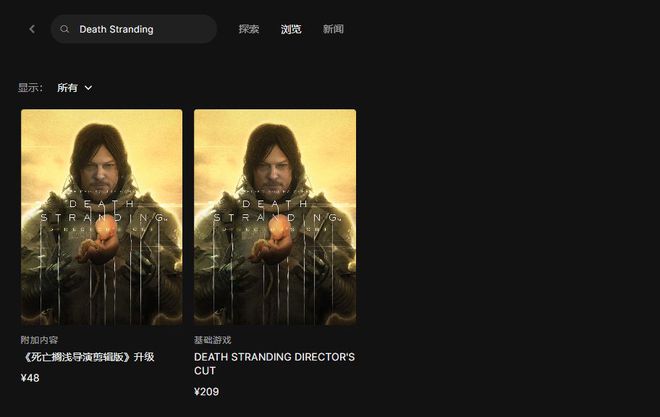Viewport: 660px width, 417px height.
Task: Select the 浏览 tab
Action: (291, 29)
